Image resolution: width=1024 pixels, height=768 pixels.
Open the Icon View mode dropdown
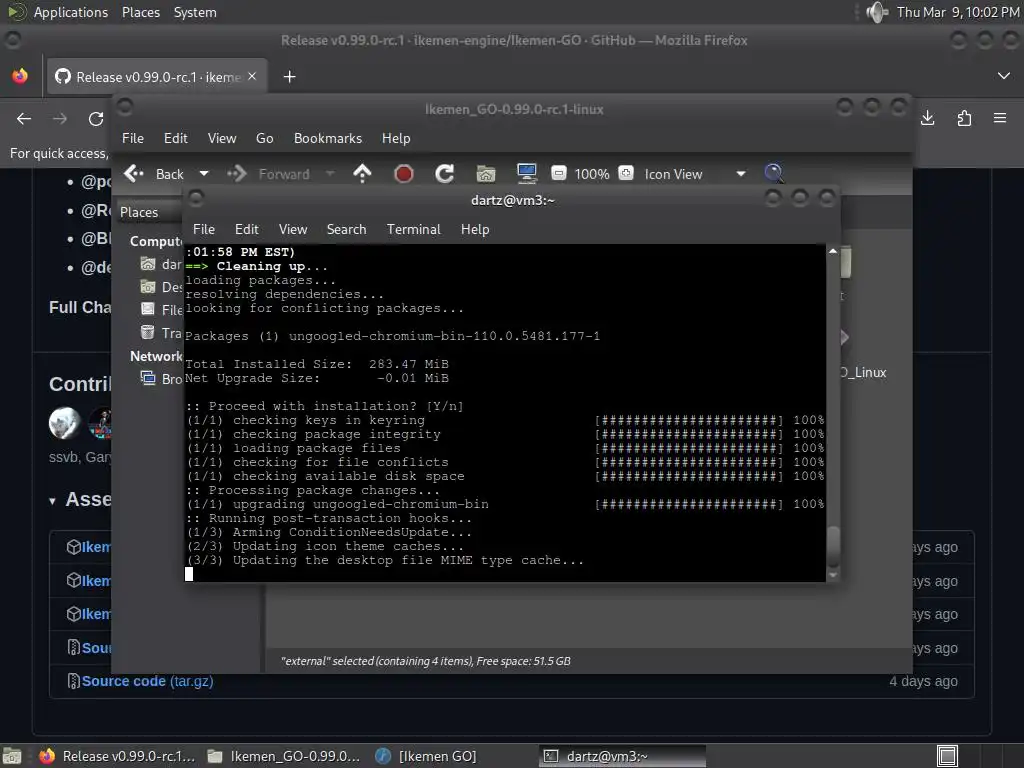point(695,174)
